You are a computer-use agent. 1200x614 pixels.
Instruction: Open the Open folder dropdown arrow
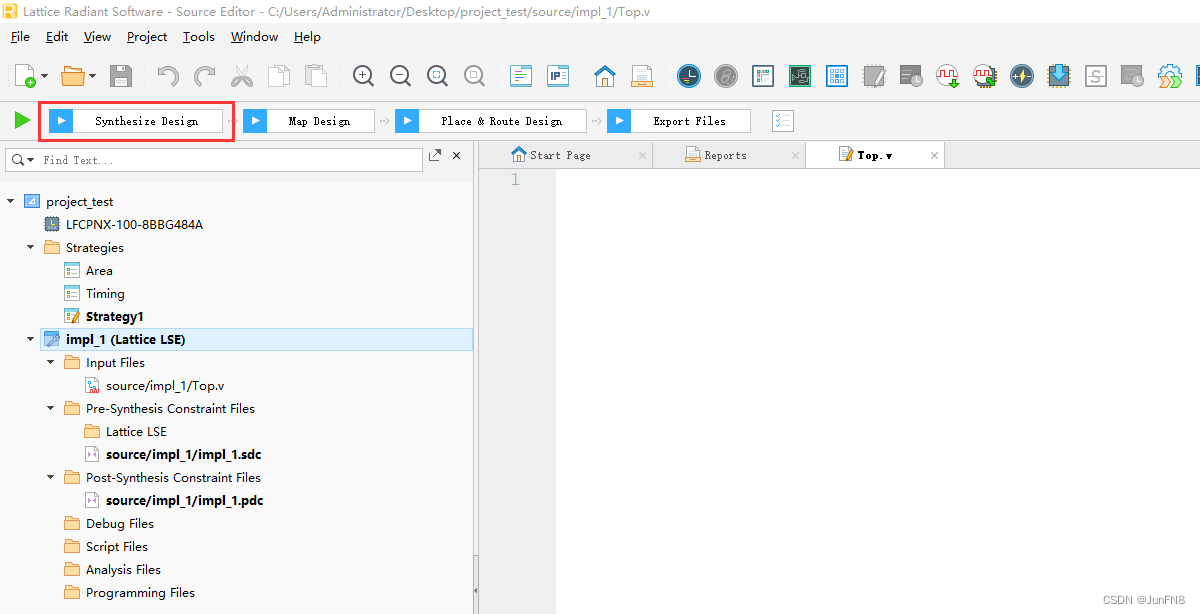[93, 76]
